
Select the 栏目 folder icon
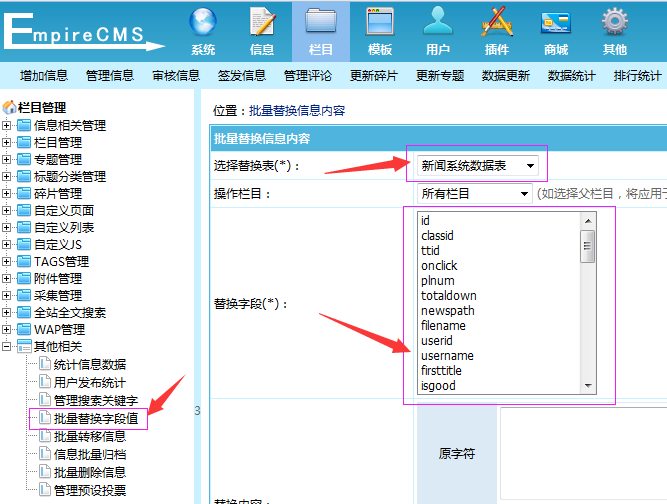[321, 22]
